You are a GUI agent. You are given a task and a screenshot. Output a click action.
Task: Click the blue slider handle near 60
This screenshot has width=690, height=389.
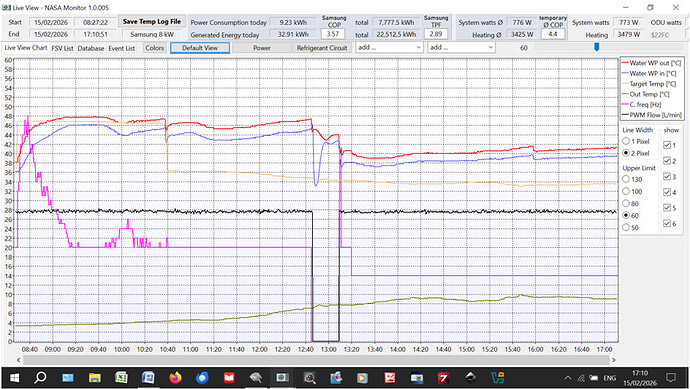pyautogui.click(x=597, y=47)
